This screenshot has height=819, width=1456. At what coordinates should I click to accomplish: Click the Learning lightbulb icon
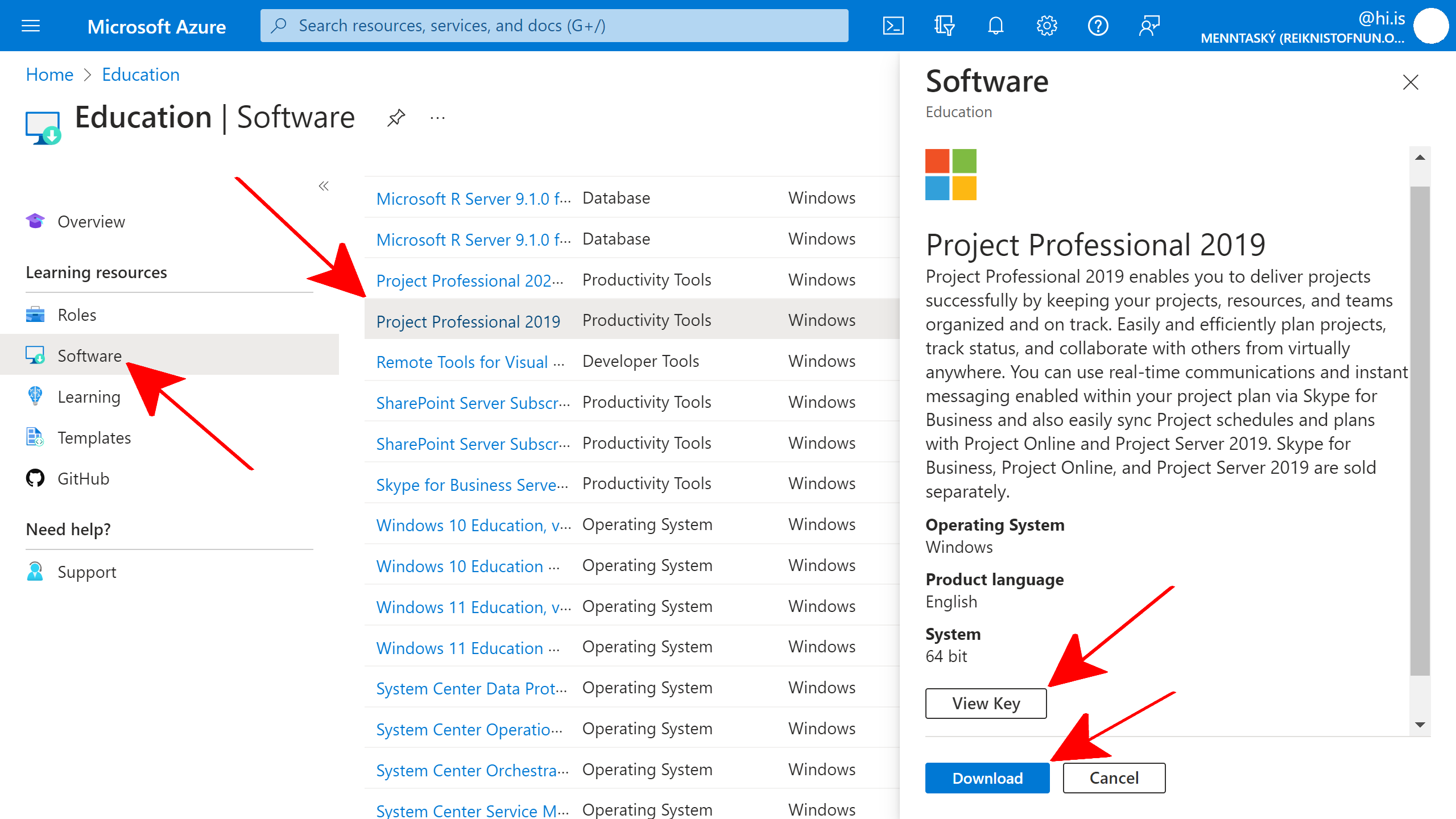(35, 396)
